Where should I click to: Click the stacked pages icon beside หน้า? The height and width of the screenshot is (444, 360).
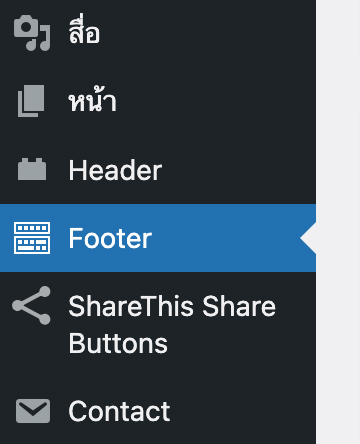click(31, 101)
